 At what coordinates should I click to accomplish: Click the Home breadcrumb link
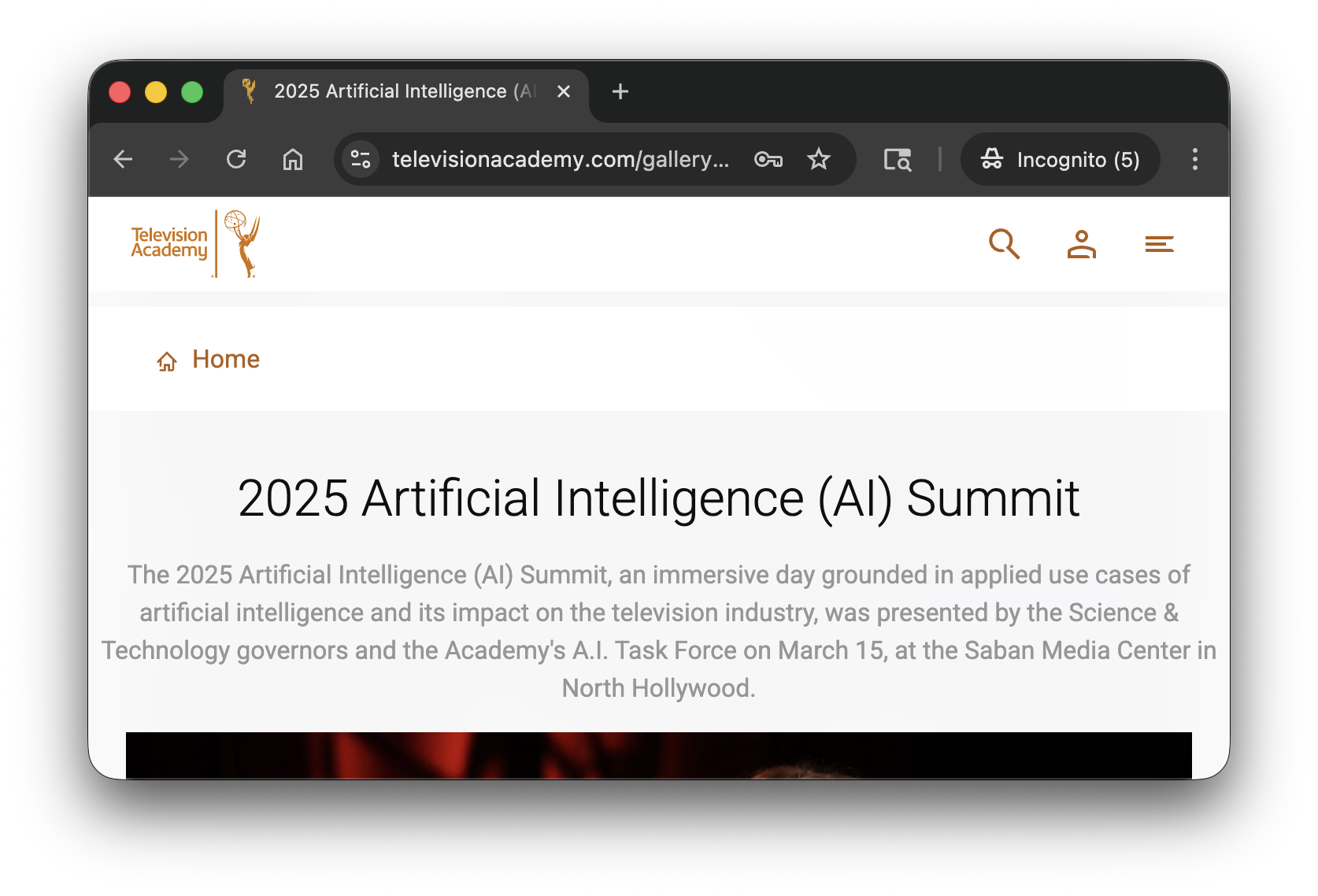pyautogui.click(x=226, y=359)
